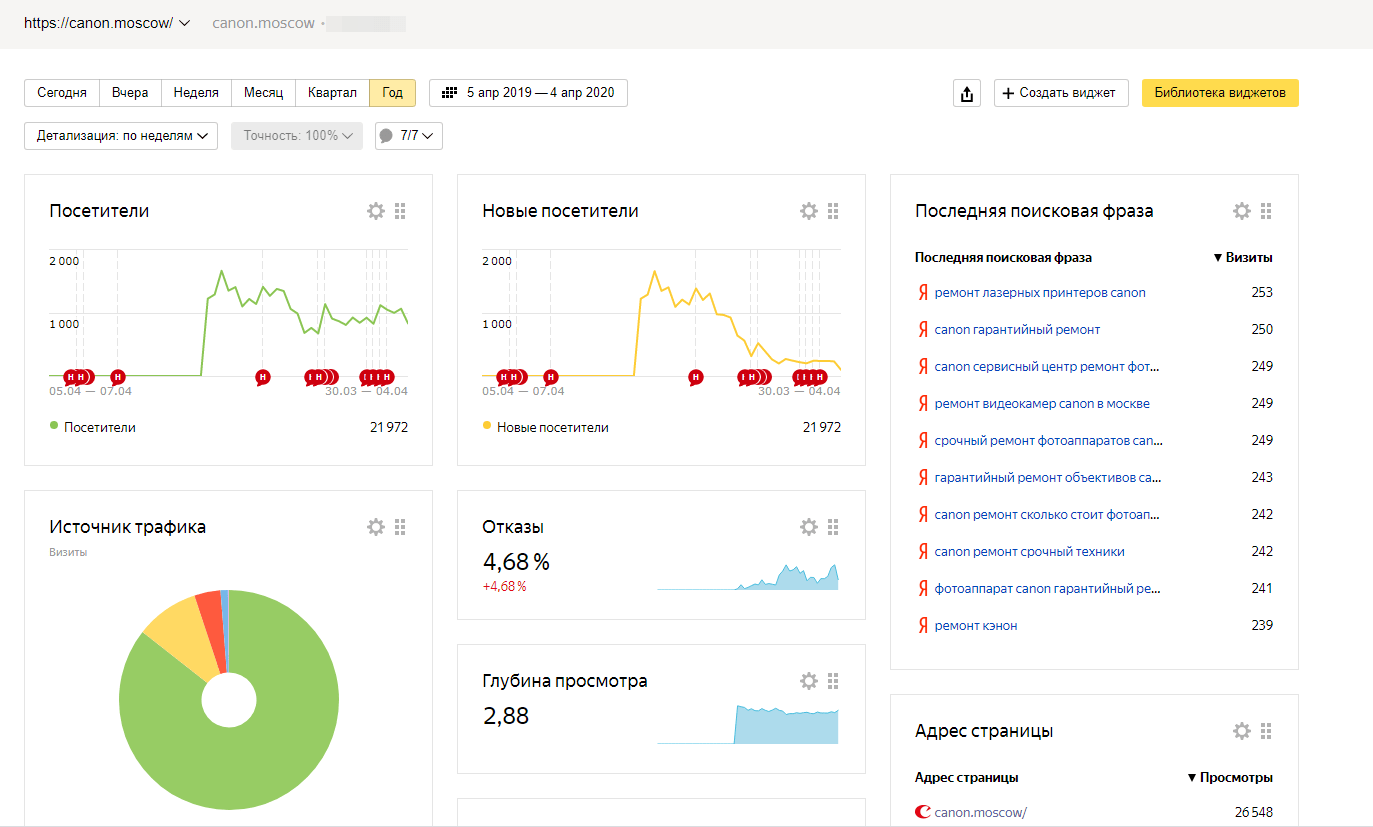
Task: Open Точность: 100% dropdown
Action: [297, 136]
